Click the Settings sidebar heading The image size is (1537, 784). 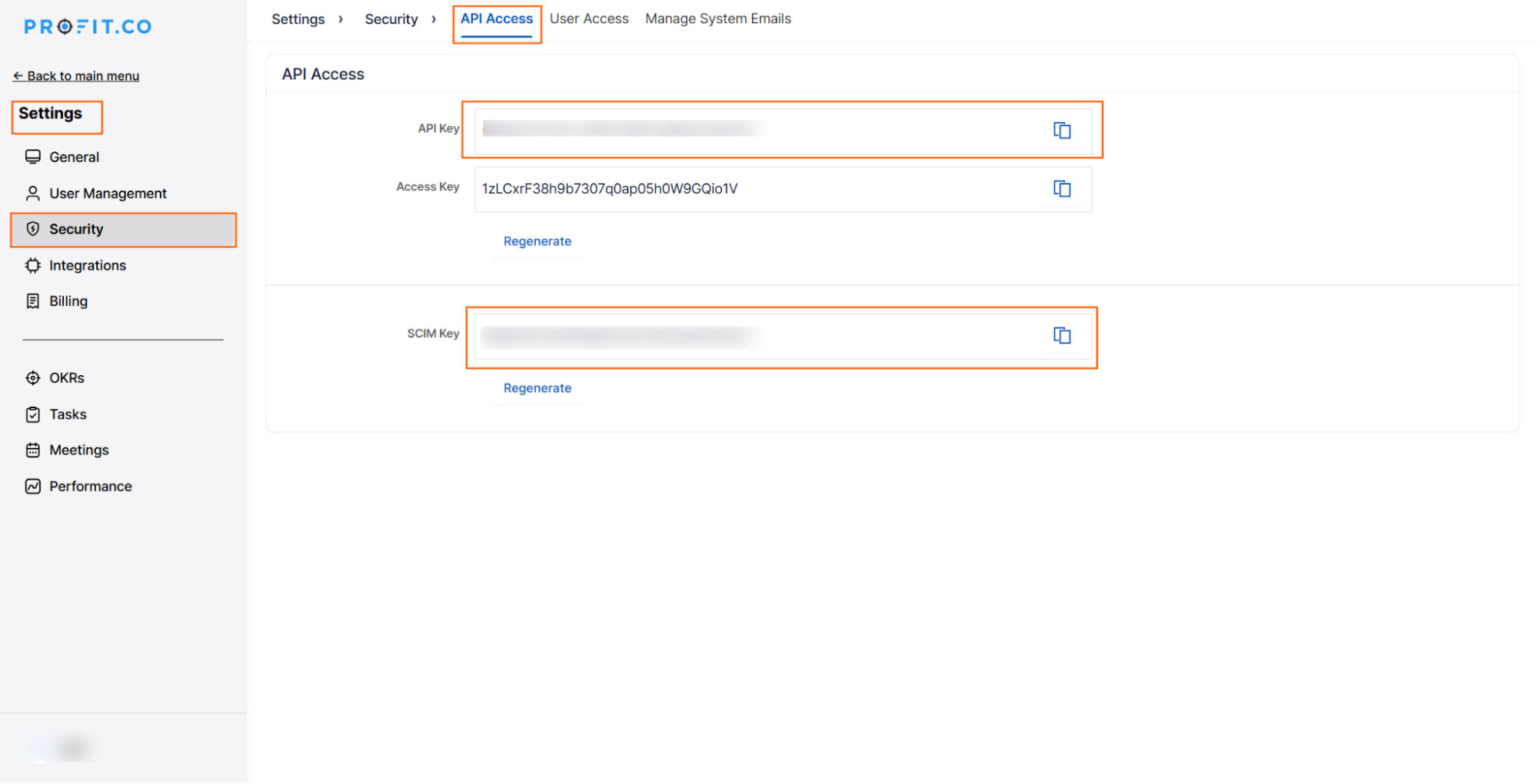(50, 114)
